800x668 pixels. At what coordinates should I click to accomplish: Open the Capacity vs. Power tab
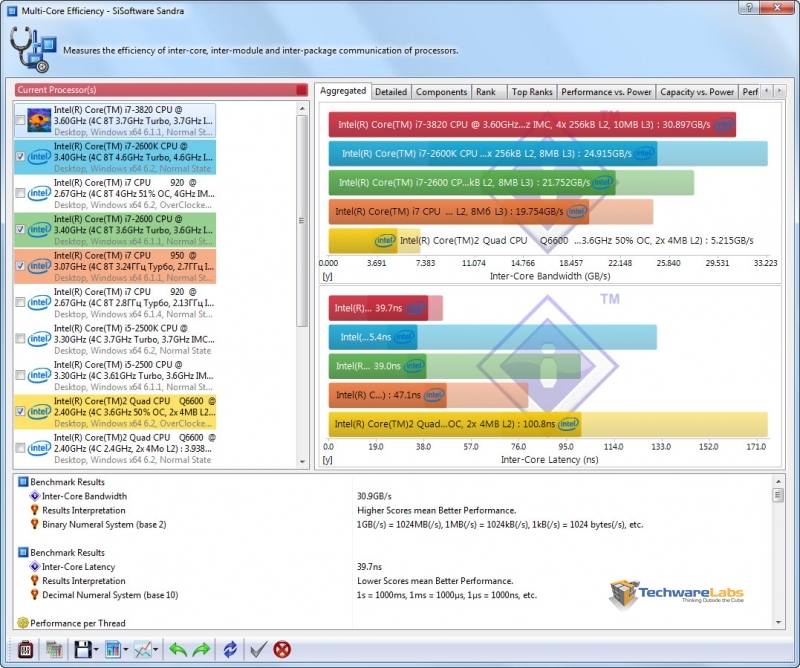(697, 92)
